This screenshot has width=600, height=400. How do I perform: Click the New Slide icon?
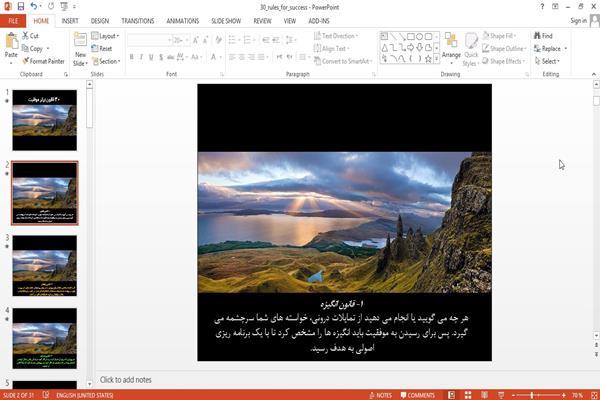80,39
